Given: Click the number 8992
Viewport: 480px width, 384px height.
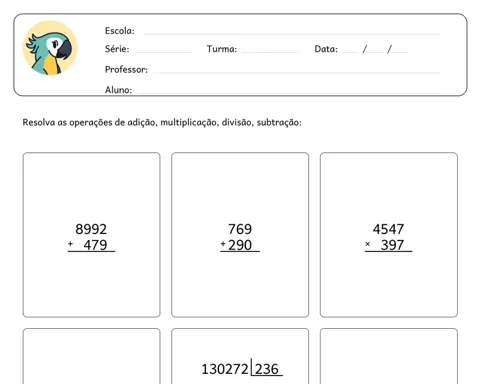Looking at the screenshot, I should pyautogui.click(x=91, y=229).
